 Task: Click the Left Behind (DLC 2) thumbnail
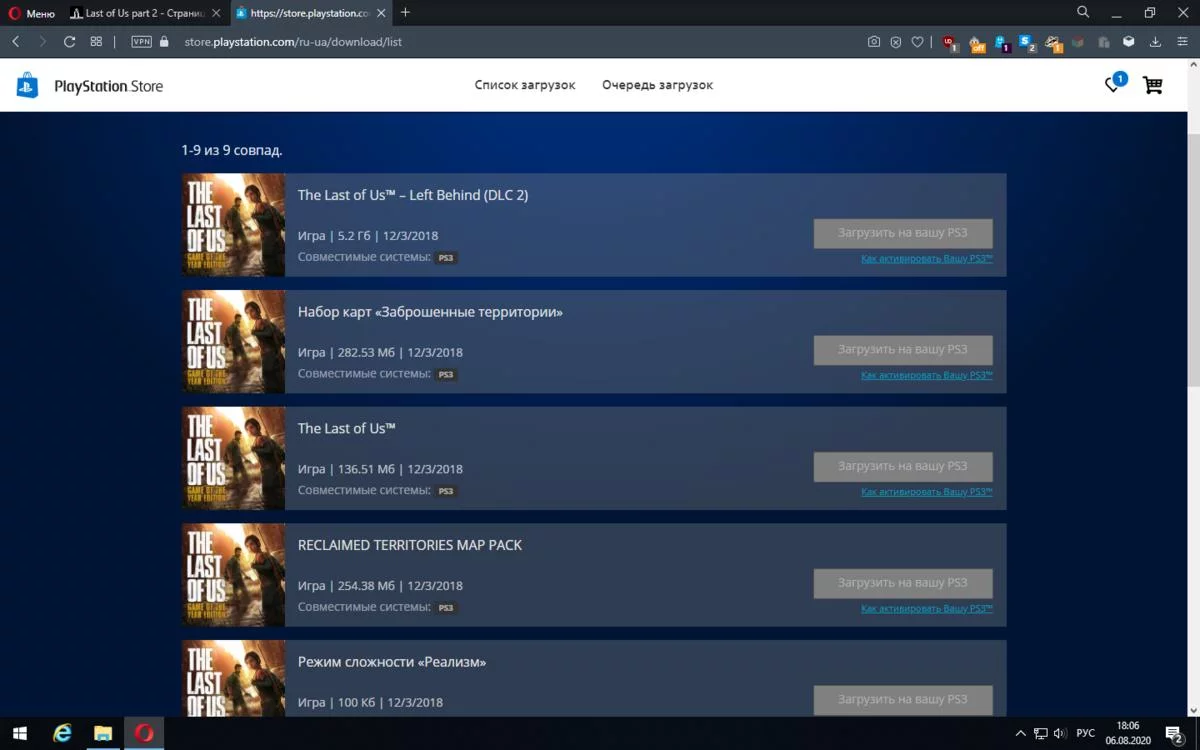tap(233, 225)
